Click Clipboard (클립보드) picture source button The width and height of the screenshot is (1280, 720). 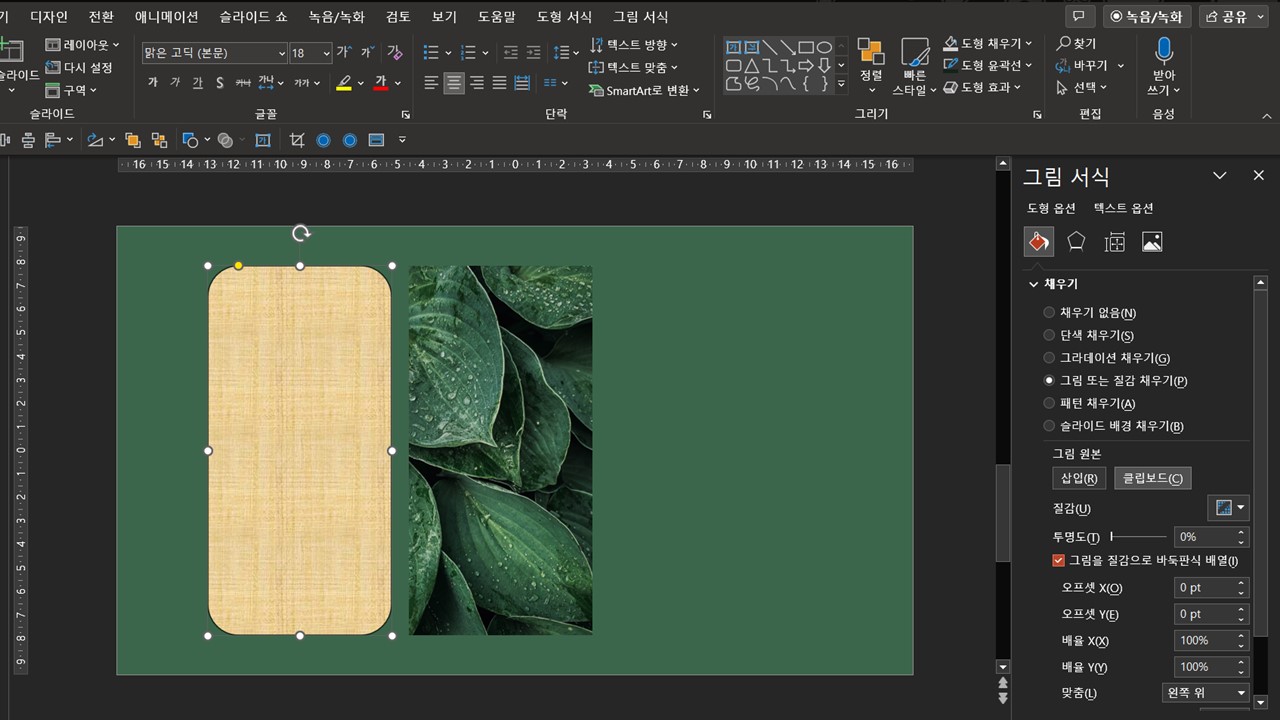[x=1153, y=478]
